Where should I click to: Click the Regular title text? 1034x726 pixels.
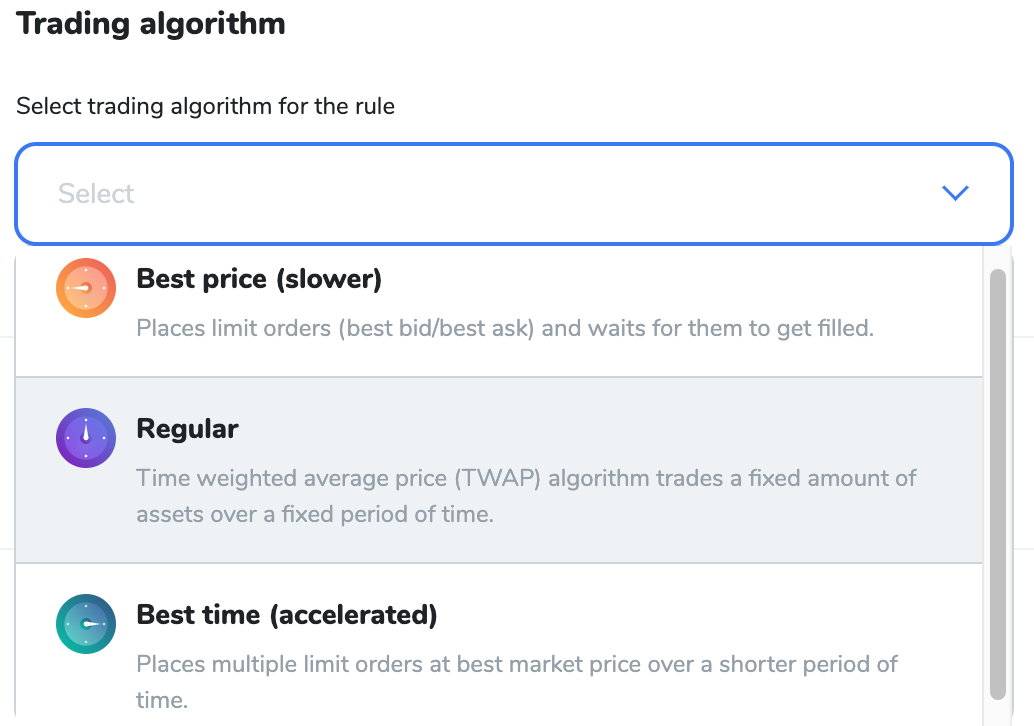click(x=187, y=429)
